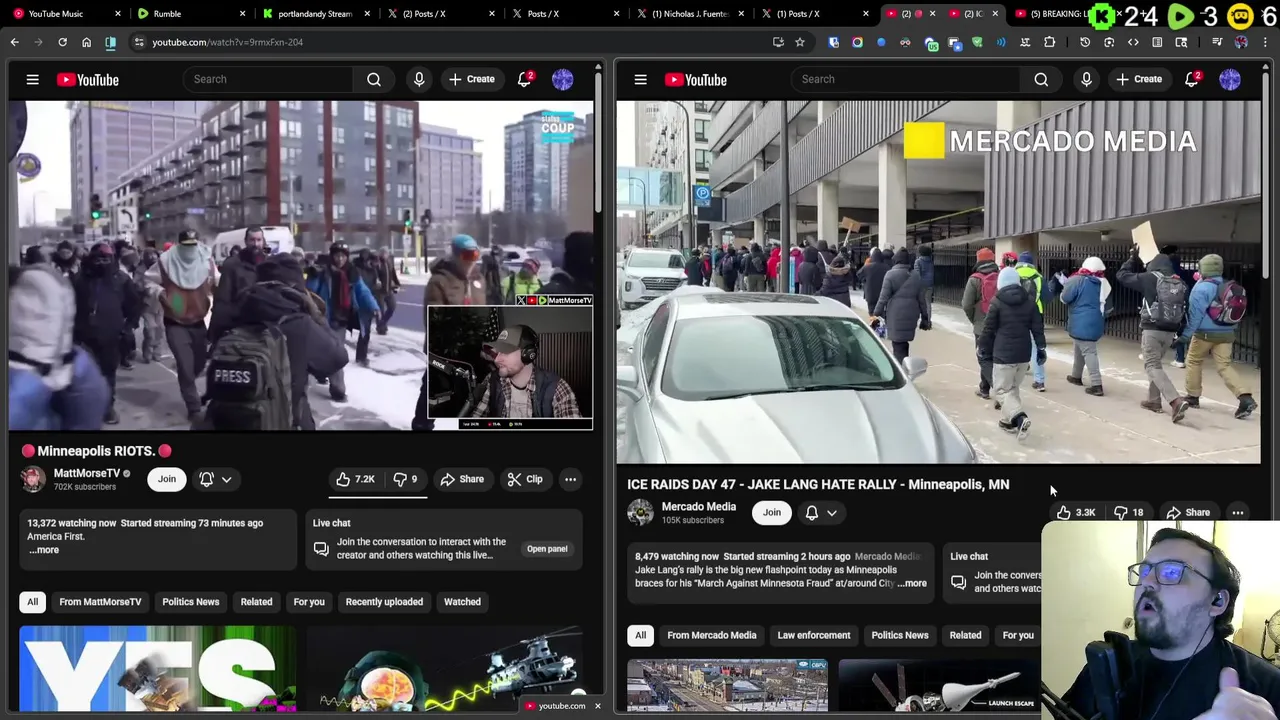
Task: Select From Mercado Media filter chip
Action: tap(711, 635)
